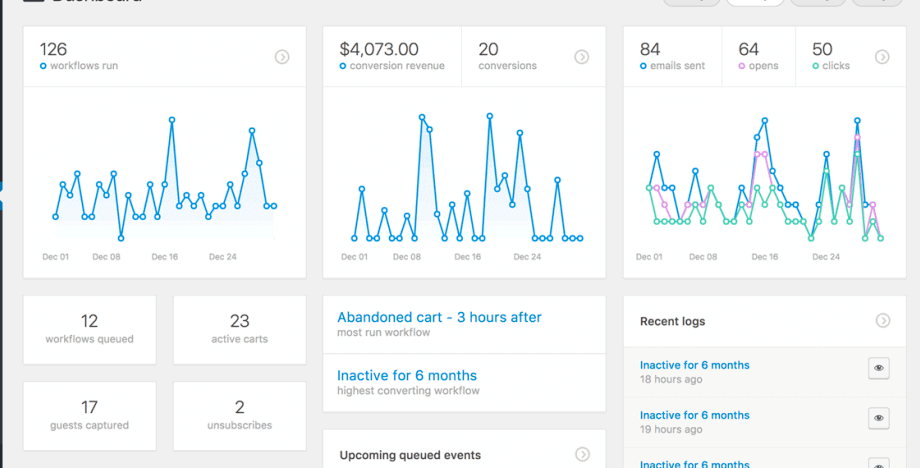920x468 pixels.
Task: Open emails sent report arrow
Action: point(882,57)
